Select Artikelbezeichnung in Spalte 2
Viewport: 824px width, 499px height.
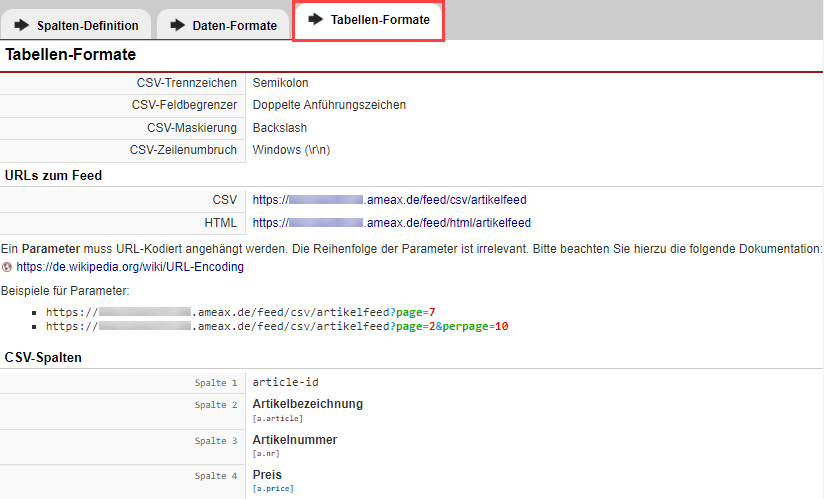point(307,404)
